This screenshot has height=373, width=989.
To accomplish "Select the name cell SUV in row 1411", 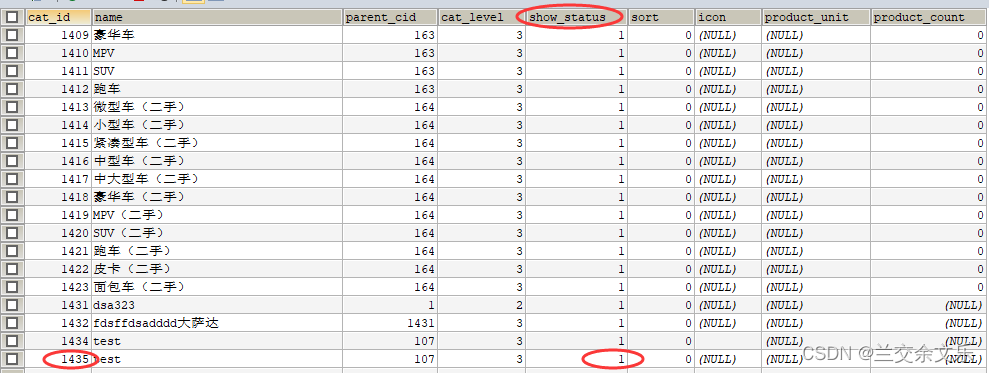I will click(x=217, y=71).
